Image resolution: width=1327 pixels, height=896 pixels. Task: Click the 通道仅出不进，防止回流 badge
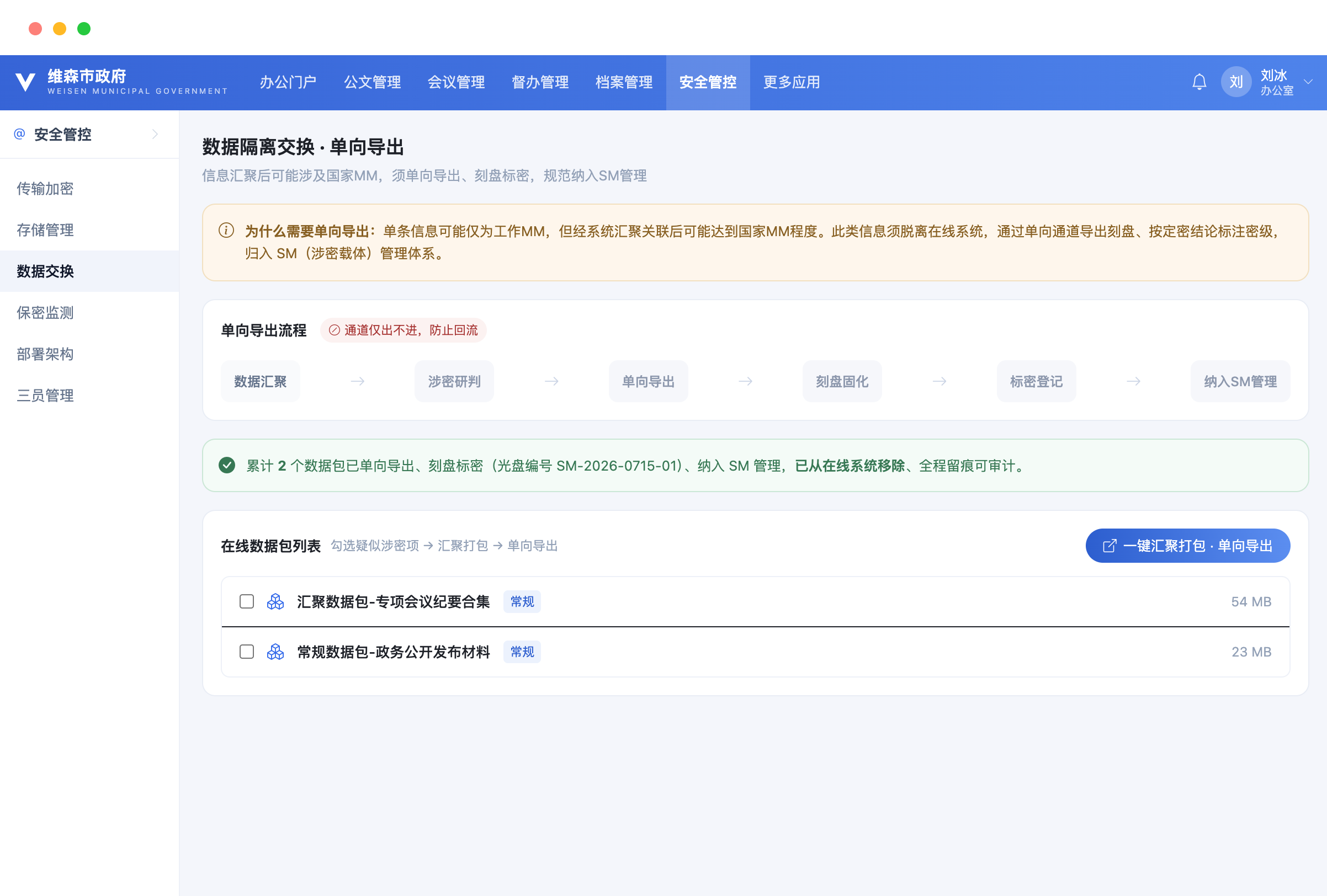[x=403, y=330]
